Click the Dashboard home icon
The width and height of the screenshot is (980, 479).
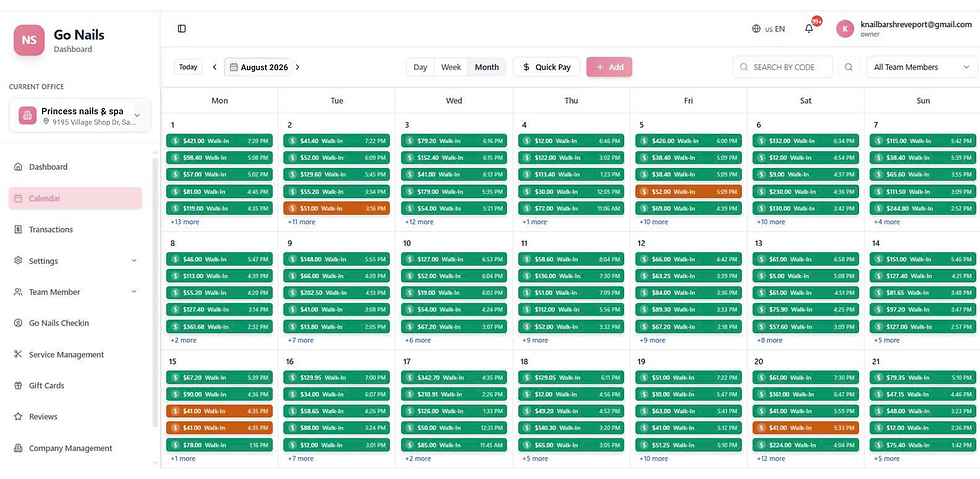click(x=18, y=167)
